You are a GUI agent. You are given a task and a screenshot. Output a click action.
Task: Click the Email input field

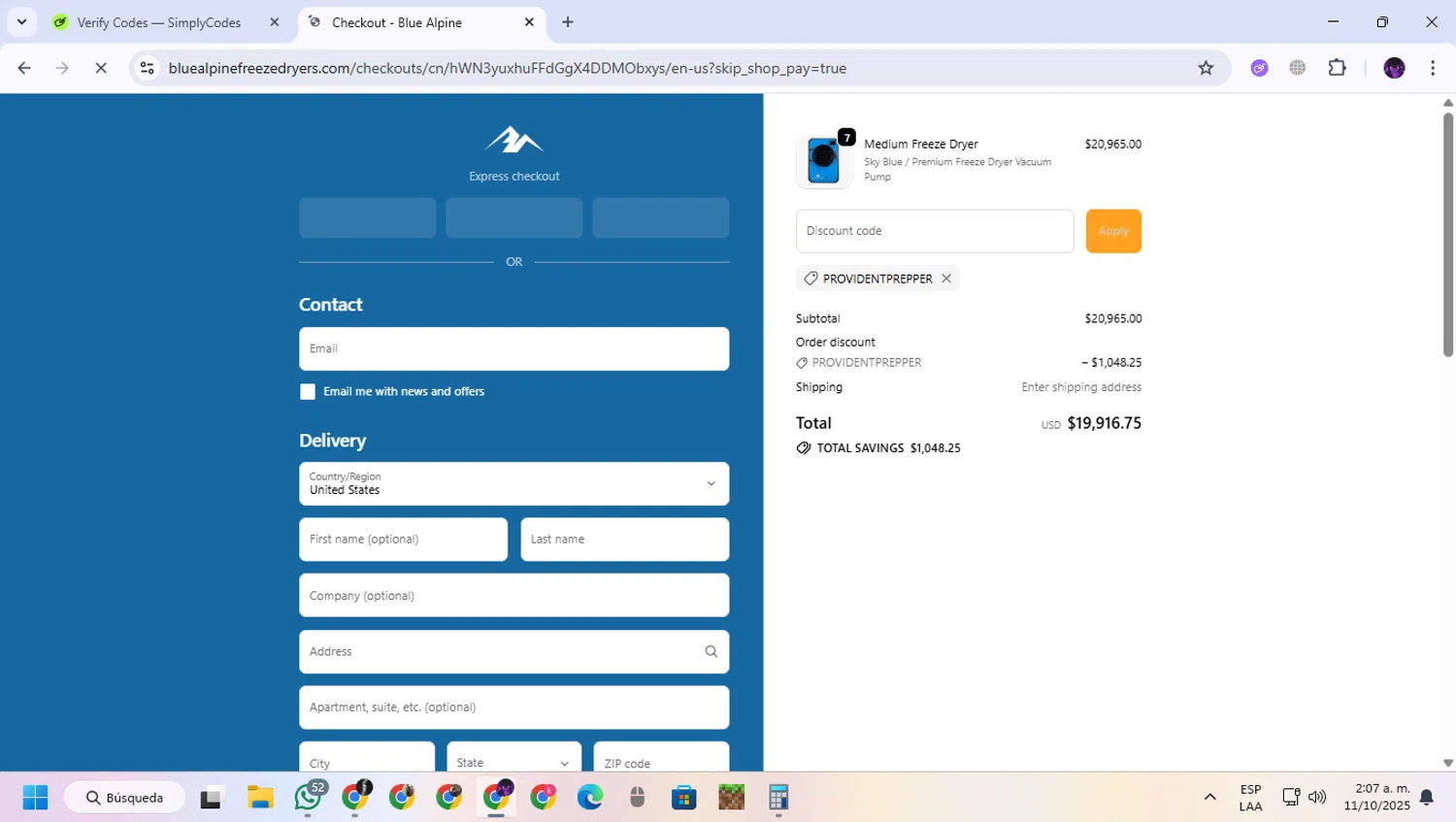514,348
